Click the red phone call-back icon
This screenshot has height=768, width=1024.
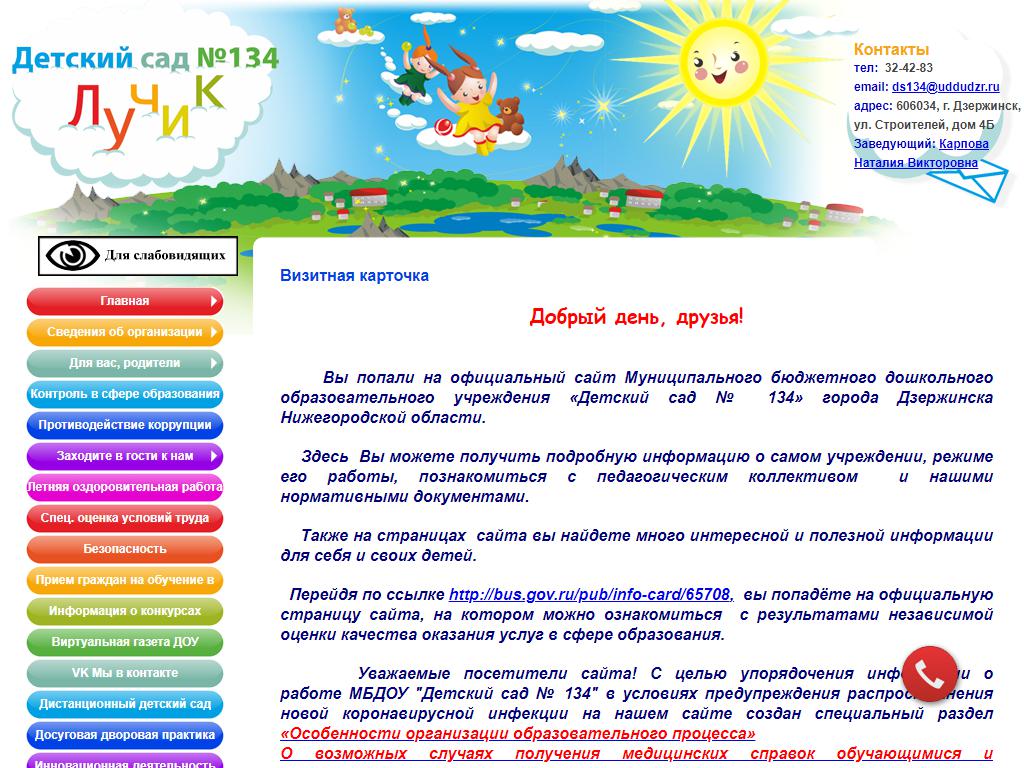(x=930, y=676)
